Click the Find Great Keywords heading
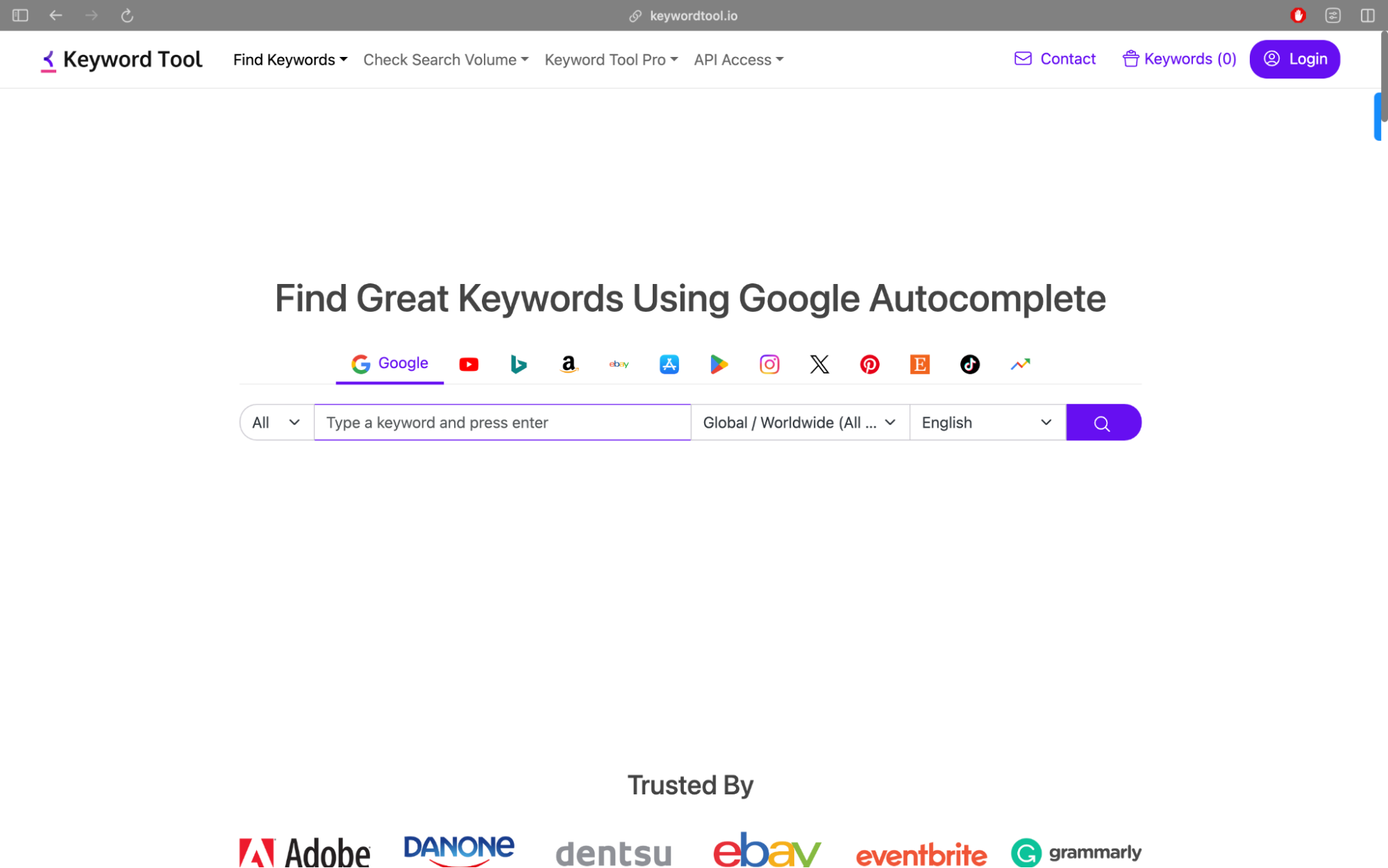 [690, 298]
